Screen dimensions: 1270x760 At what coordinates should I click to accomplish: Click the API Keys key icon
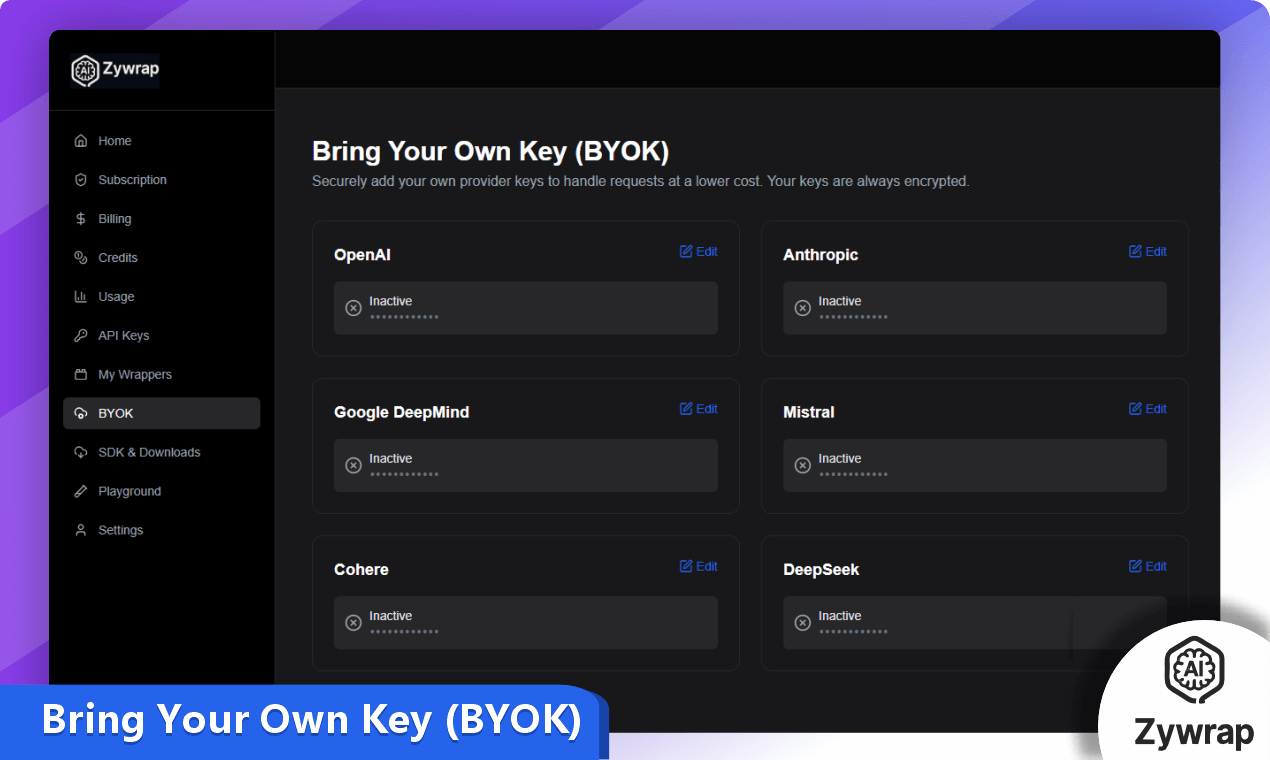coord(81,336)
